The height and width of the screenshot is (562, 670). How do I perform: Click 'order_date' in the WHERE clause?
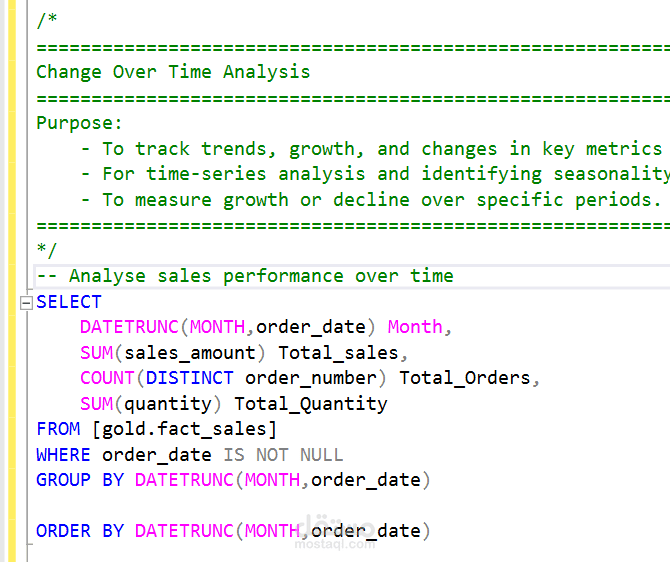click(x=157, y=455)
